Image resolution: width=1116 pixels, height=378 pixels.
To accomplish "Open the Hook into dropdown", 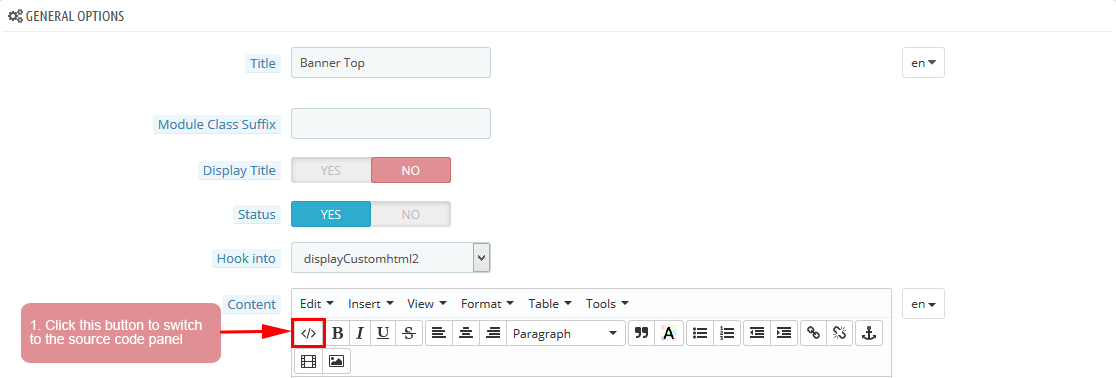I will click(x=391, y=258).
